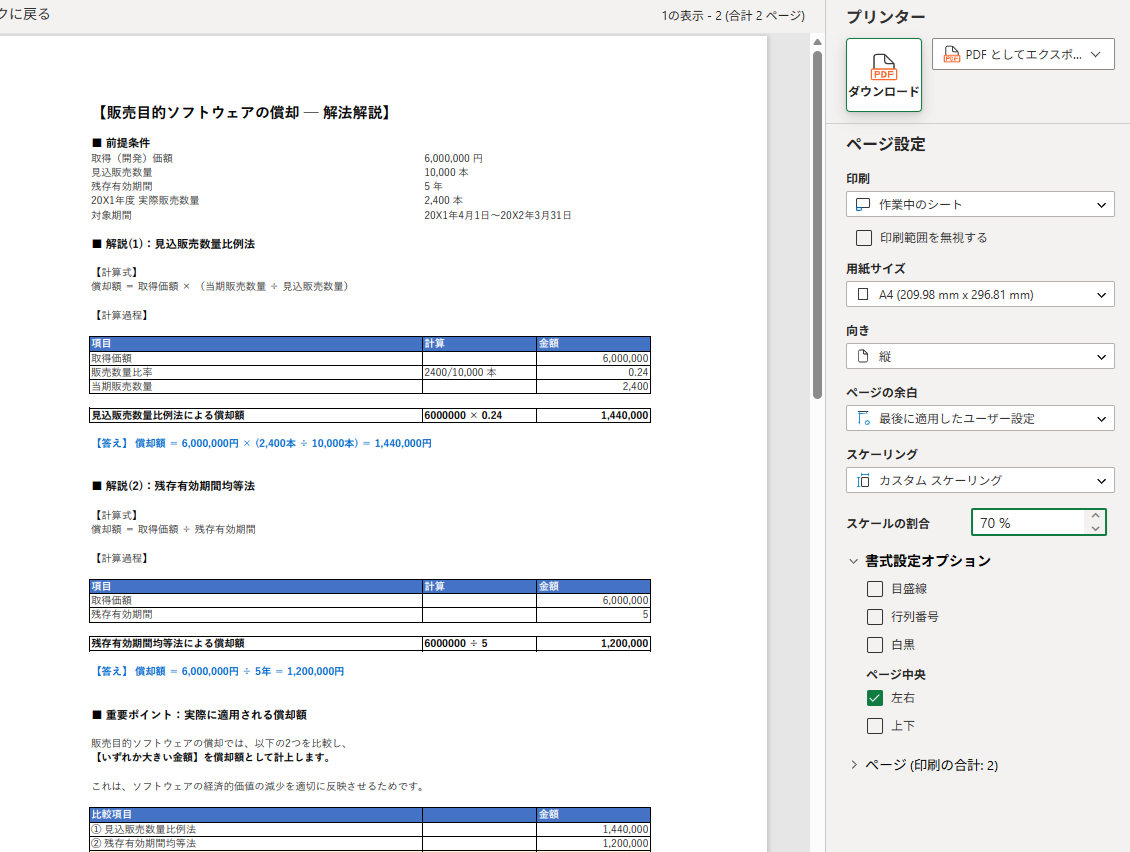Check the 行列番号 row/column headings checkbox
1130x852 pixels.
875,617
